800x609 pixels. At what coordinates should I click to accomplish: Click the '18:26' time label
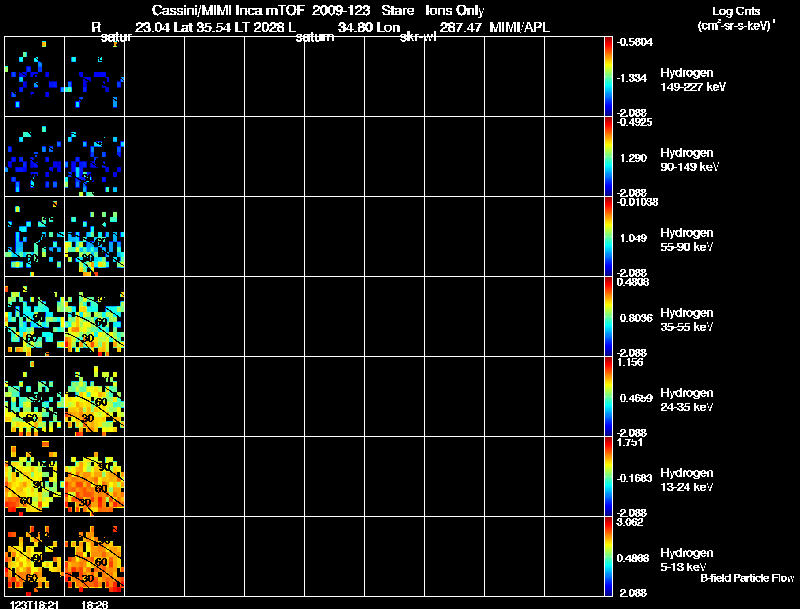(x=94, y=604)
